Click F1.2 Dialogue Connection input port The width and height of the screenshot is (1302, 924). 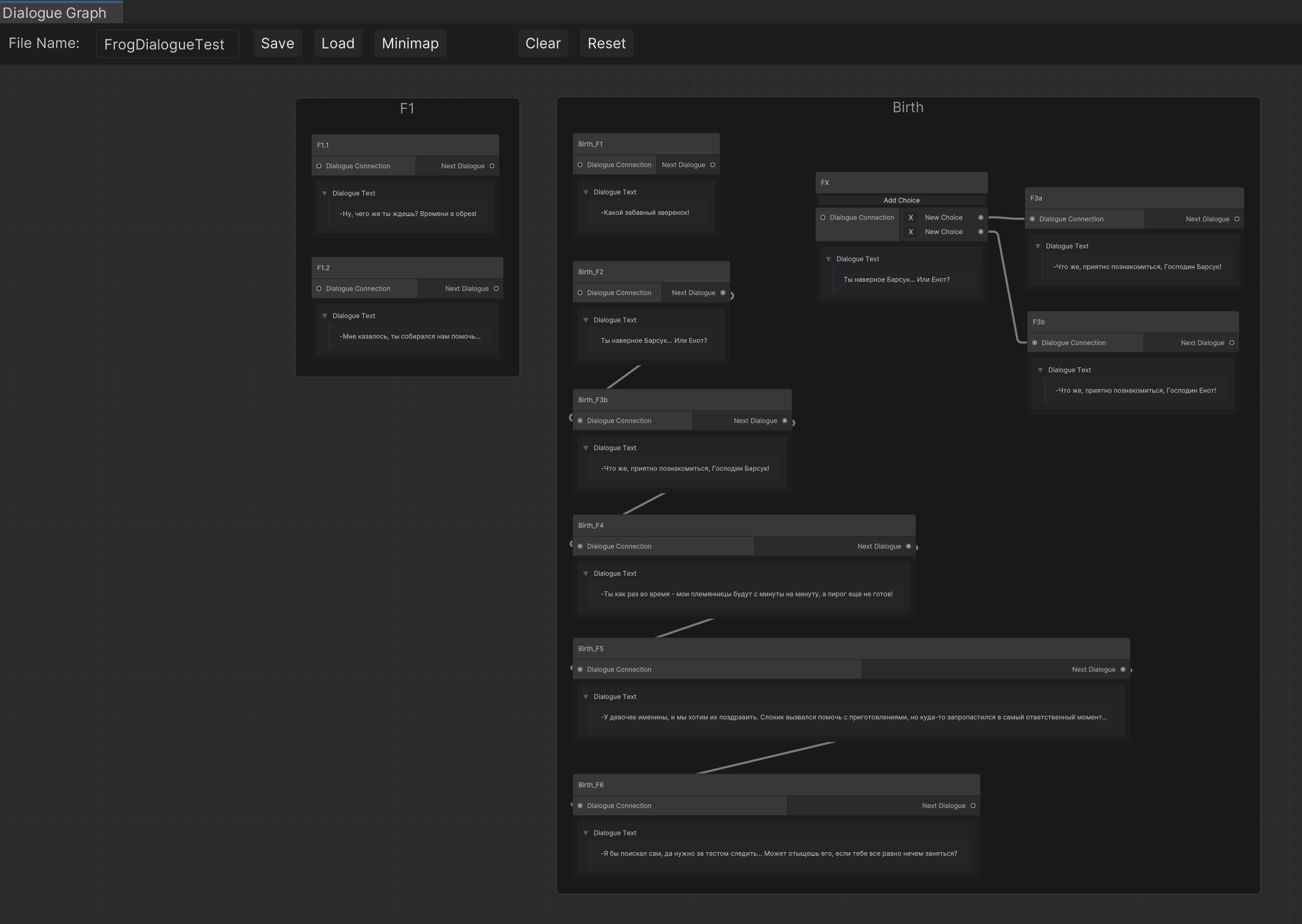[x=319, y=289]
